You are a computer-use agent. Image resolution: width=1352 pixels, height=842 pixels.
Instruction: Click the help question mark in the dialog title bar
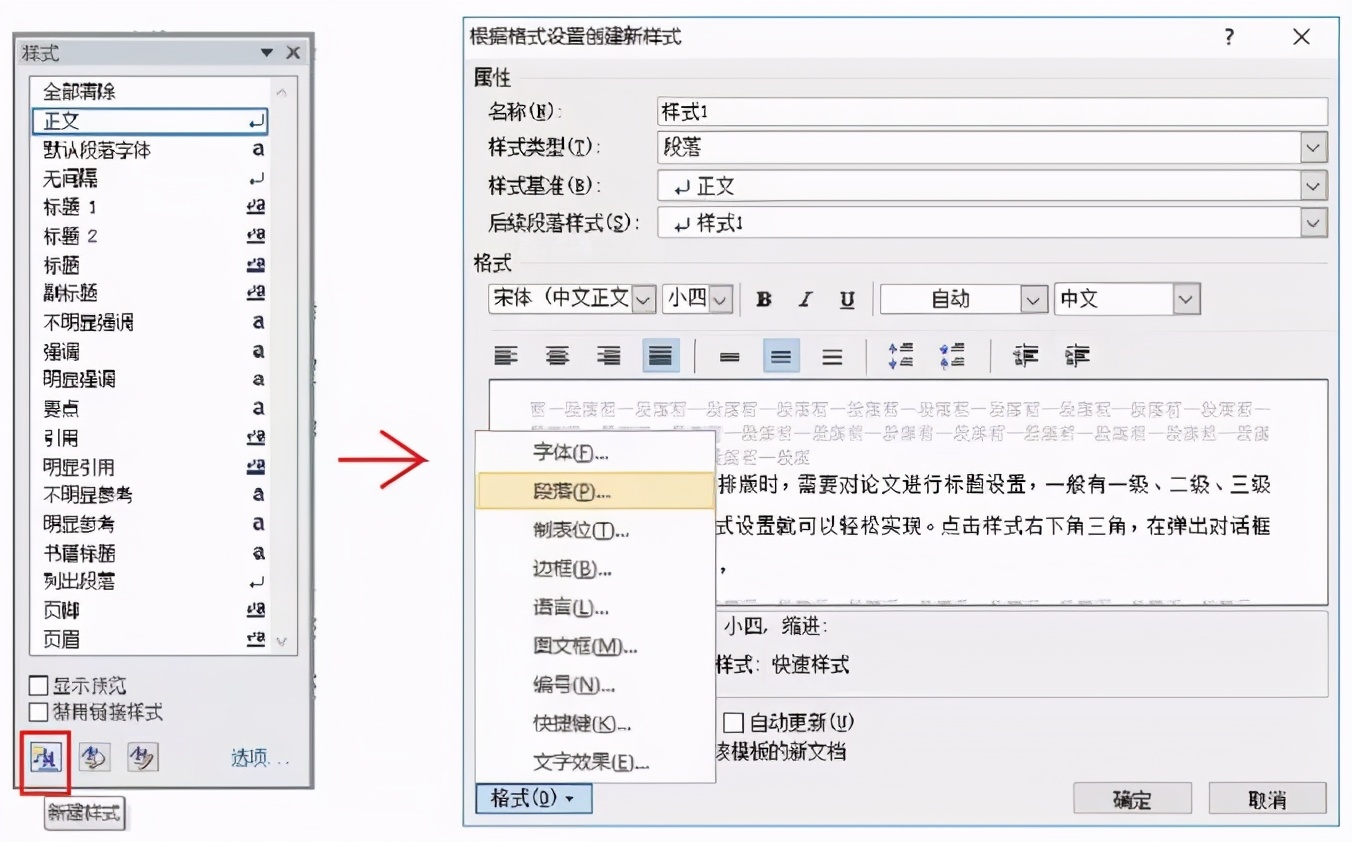pos(1229,37)
